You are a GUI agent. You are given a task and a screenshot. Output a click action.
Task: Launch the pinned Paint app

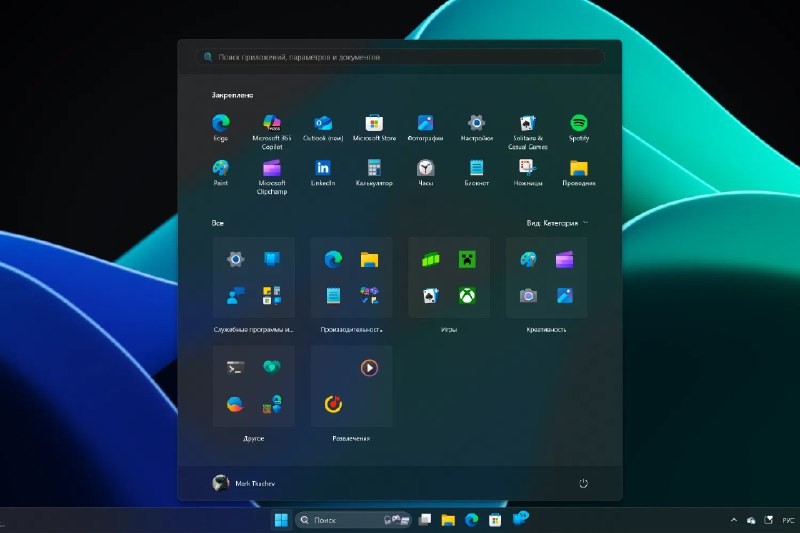[x=220, y=172]
